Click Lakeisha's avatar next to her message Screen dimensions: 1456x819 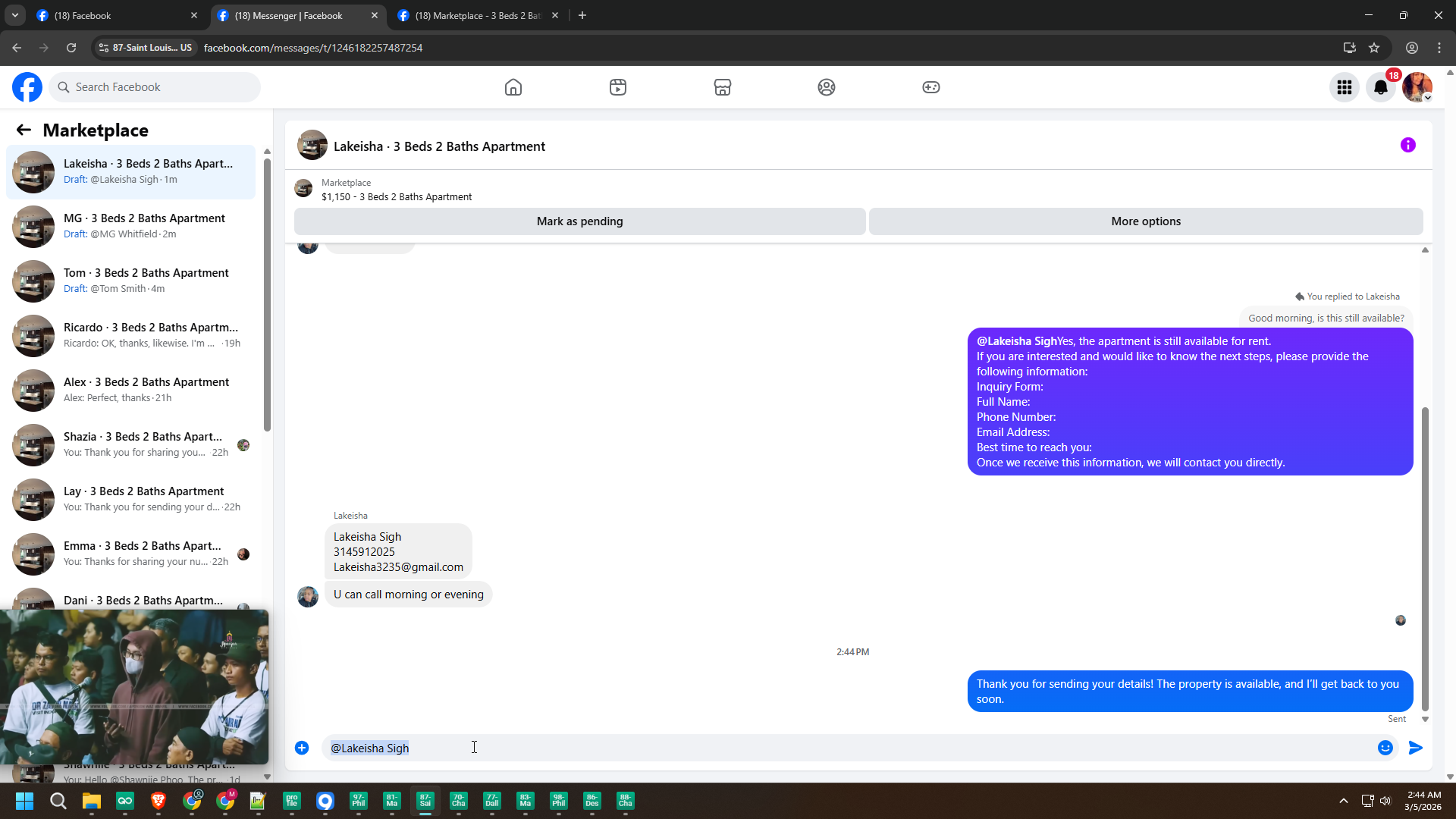[308, 597]
